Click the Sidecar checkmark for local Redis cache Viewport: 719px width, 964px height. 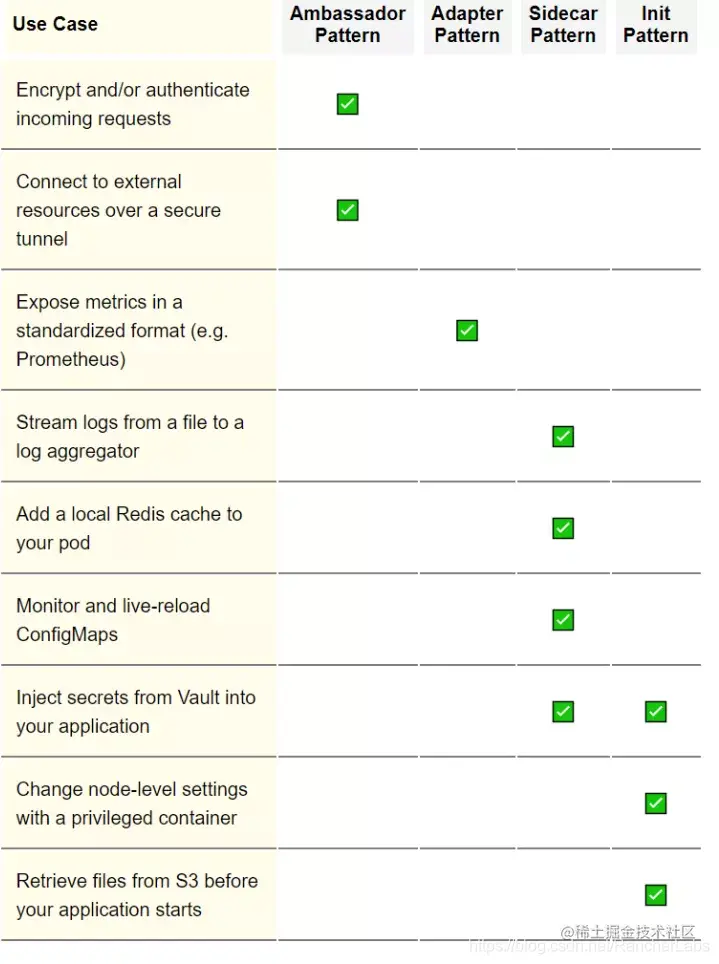(x=563, y=528)
